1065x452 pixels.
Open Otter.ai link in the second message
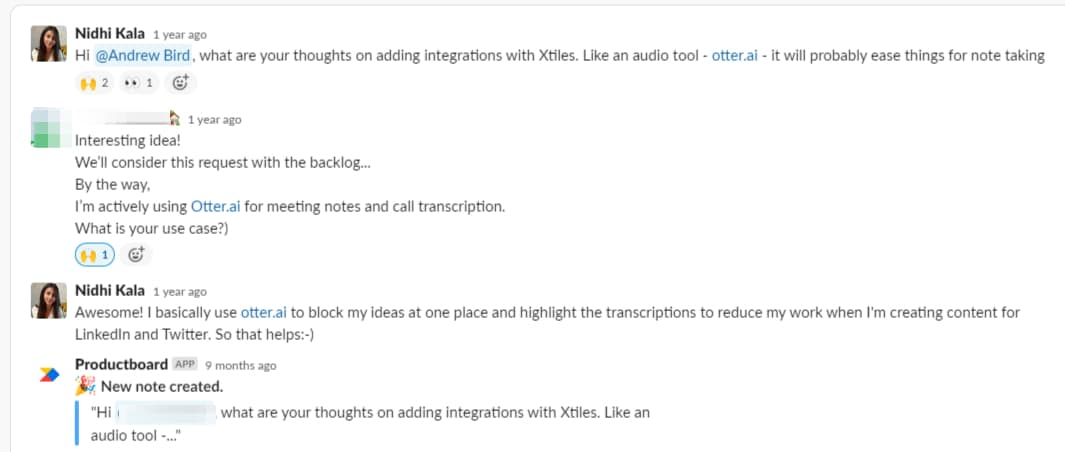(x=216, y=207)
